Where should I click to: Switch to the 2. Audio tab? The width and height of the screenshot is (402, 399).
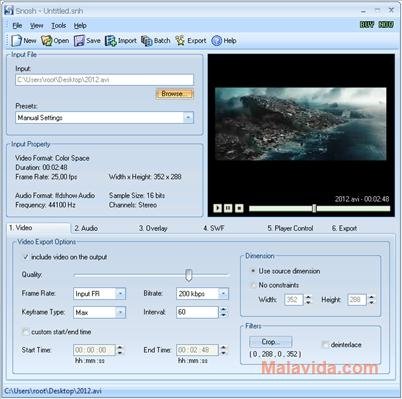86,228
